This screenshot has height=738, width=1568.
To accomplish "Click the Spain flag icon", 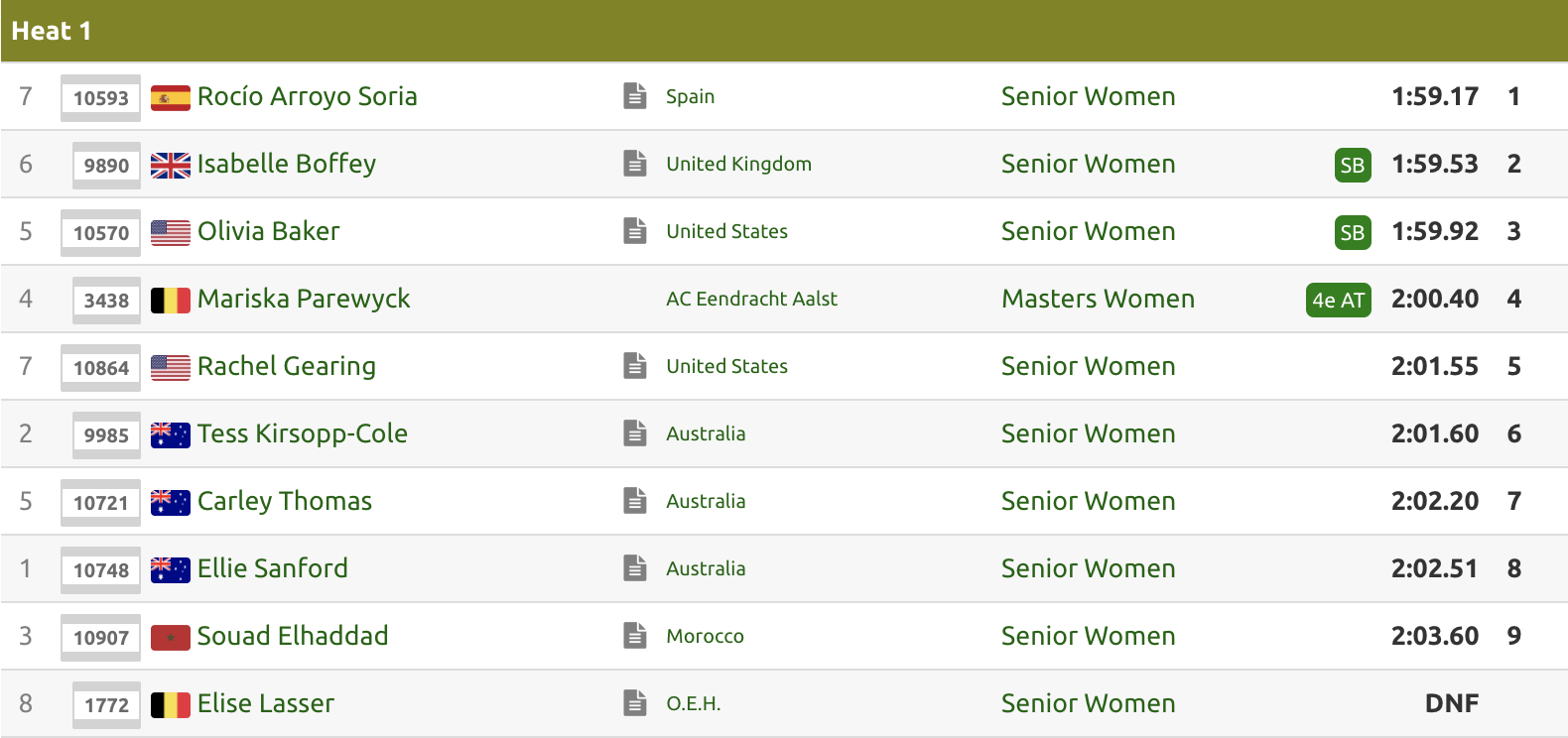I will coord(171,97).
